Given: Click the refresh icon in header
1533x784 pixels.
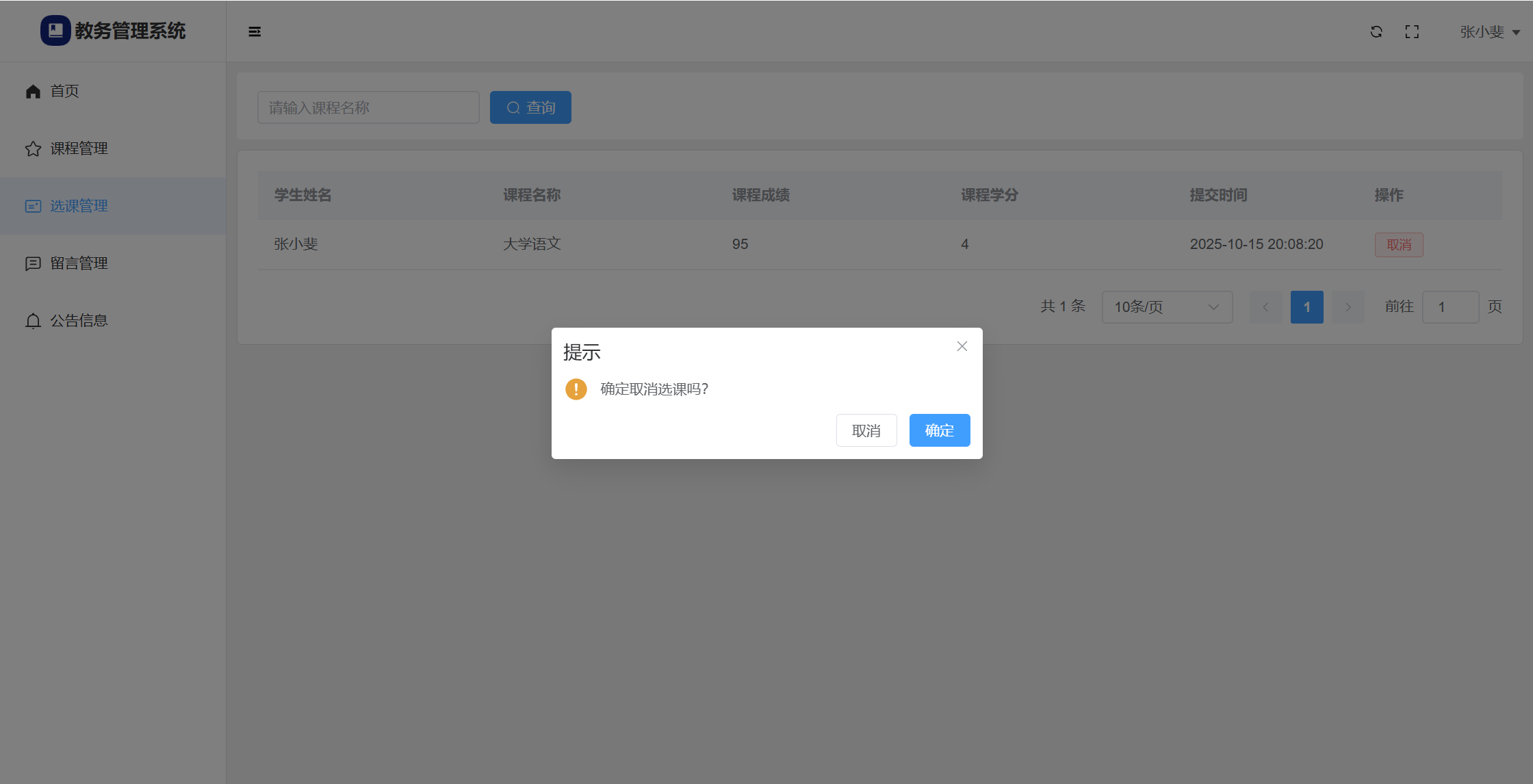Looking at the screenshot, I should (x=1376, y=31).
